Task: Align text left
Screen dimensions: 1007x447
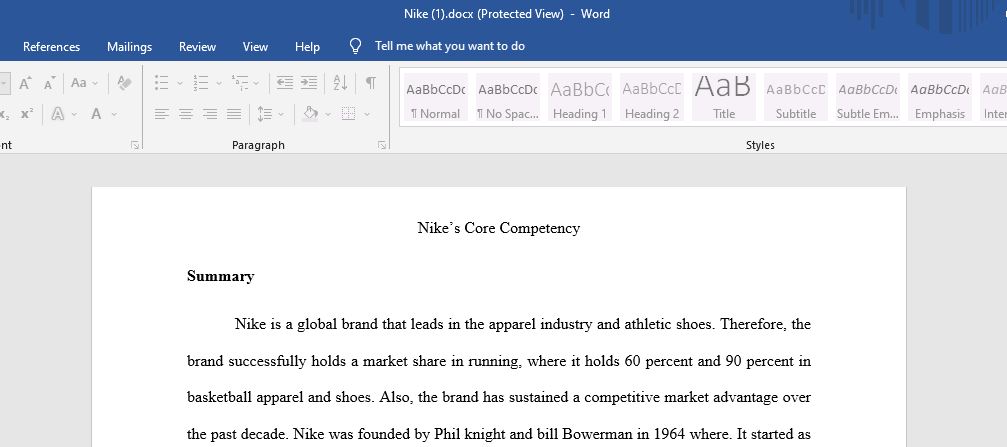Action: (x=162, y=114)
